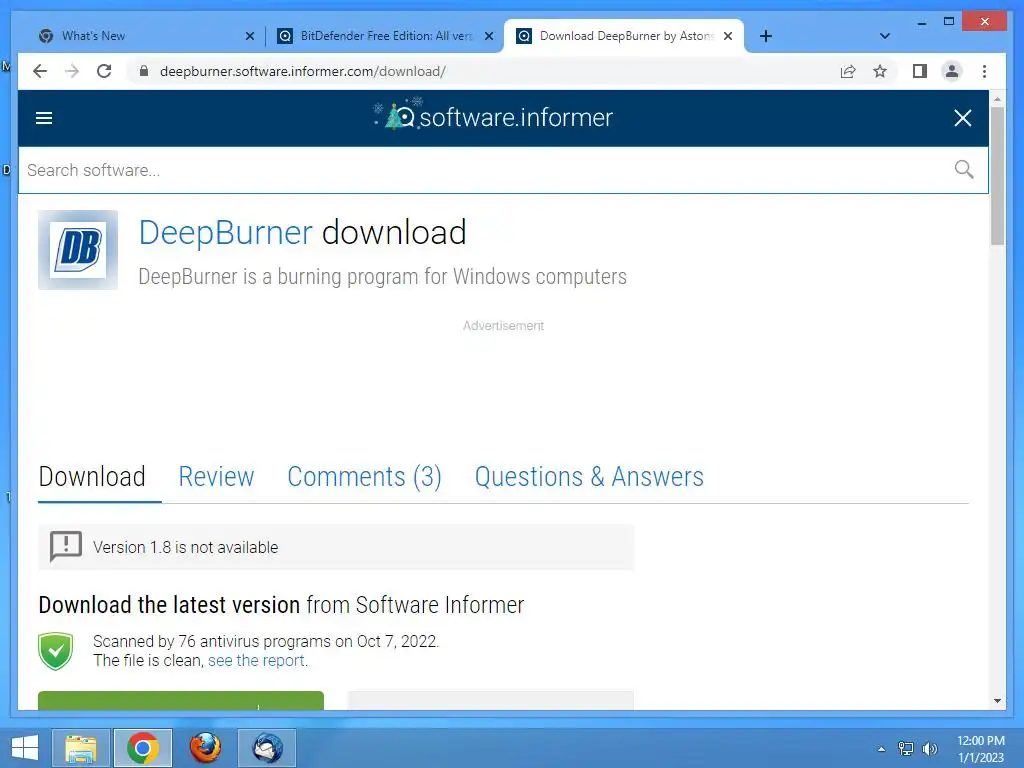
Task: Click the network tray icon
Action: [x=906, y=749]
